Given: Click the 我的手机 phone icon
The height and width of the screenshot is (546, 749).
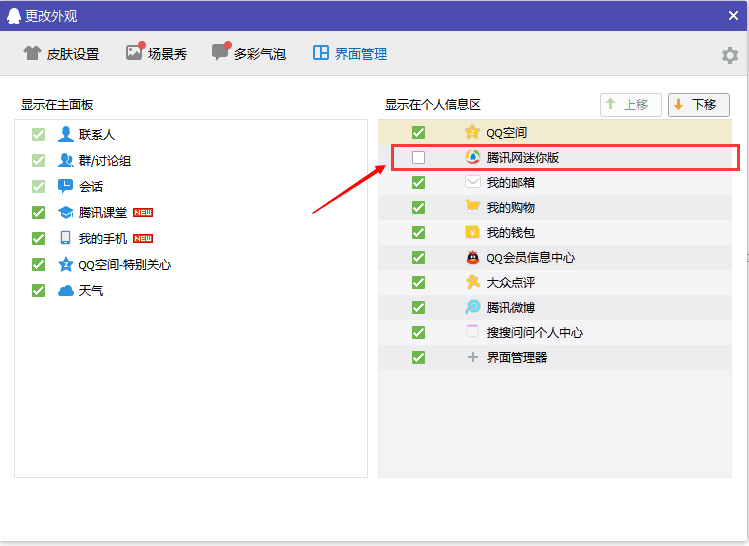Looking at the screenshot, I should 65,238.
